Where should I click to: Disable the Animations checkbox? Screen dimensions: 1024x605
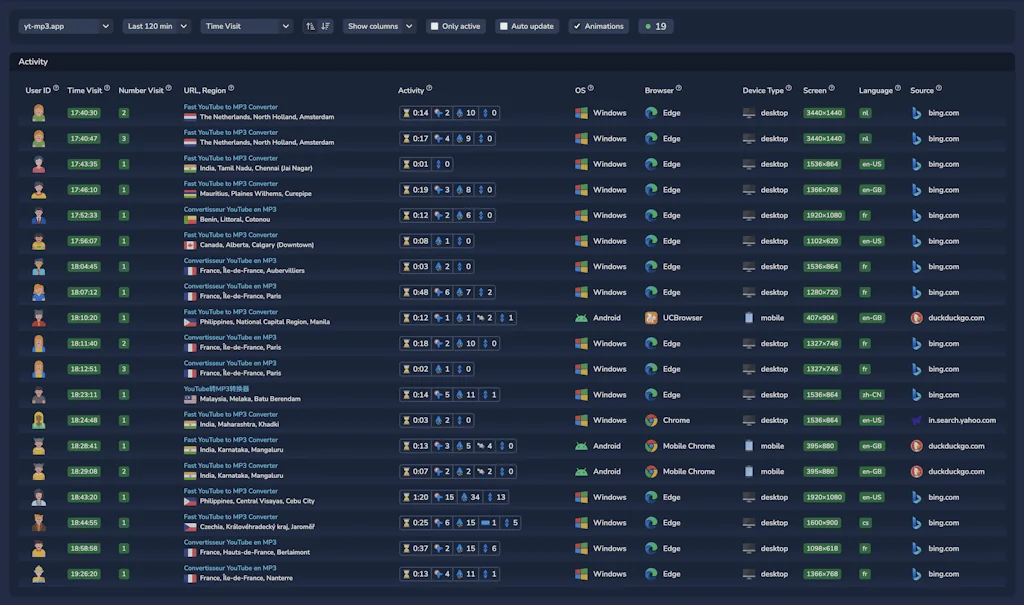[x=577, y=26]
